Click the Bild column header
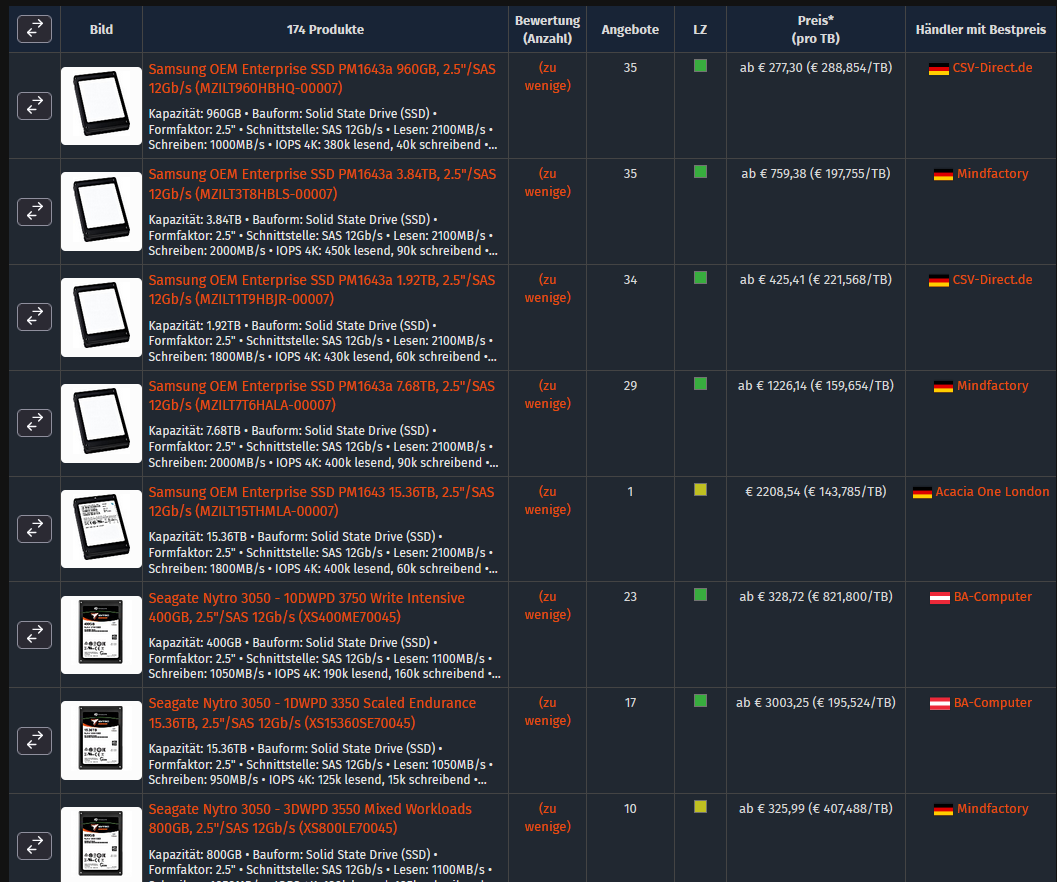This screenshot has width=1057, height=882. [101, 29]
